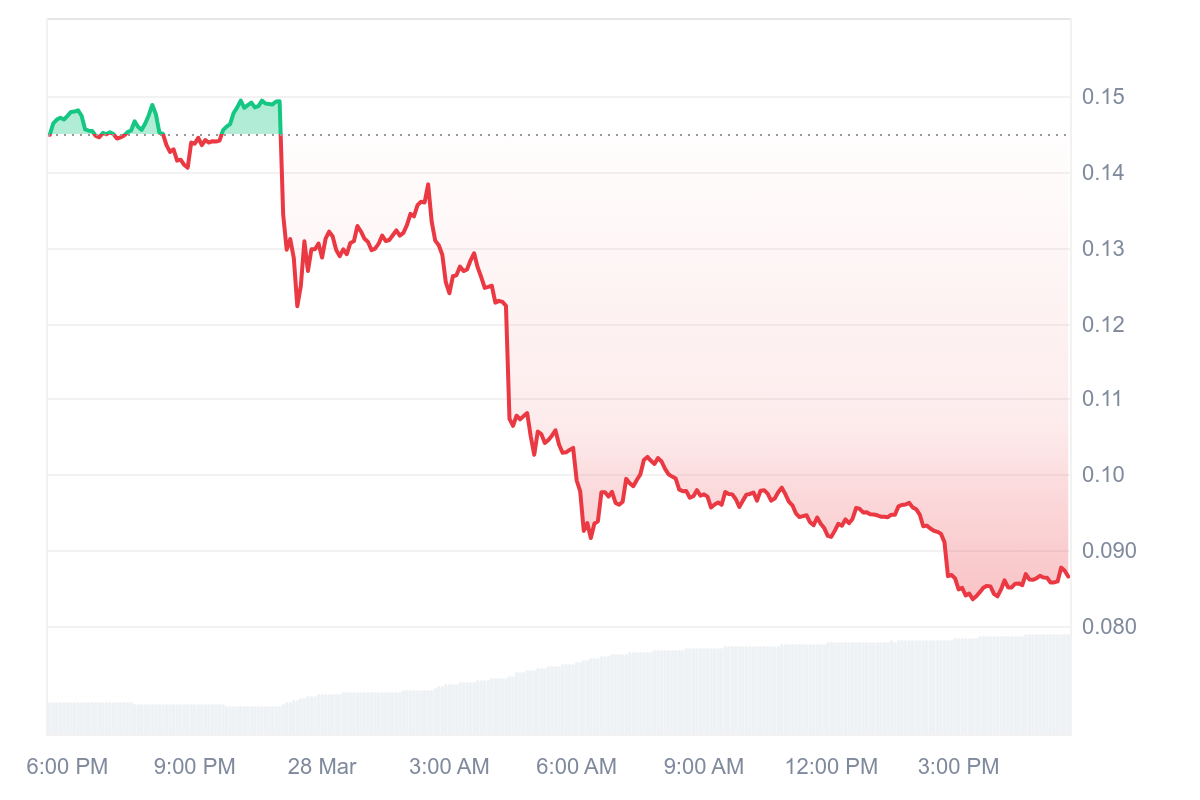Click the 0.14 price axis label
Screen dimensions: 1200x800
(1103, 173)
